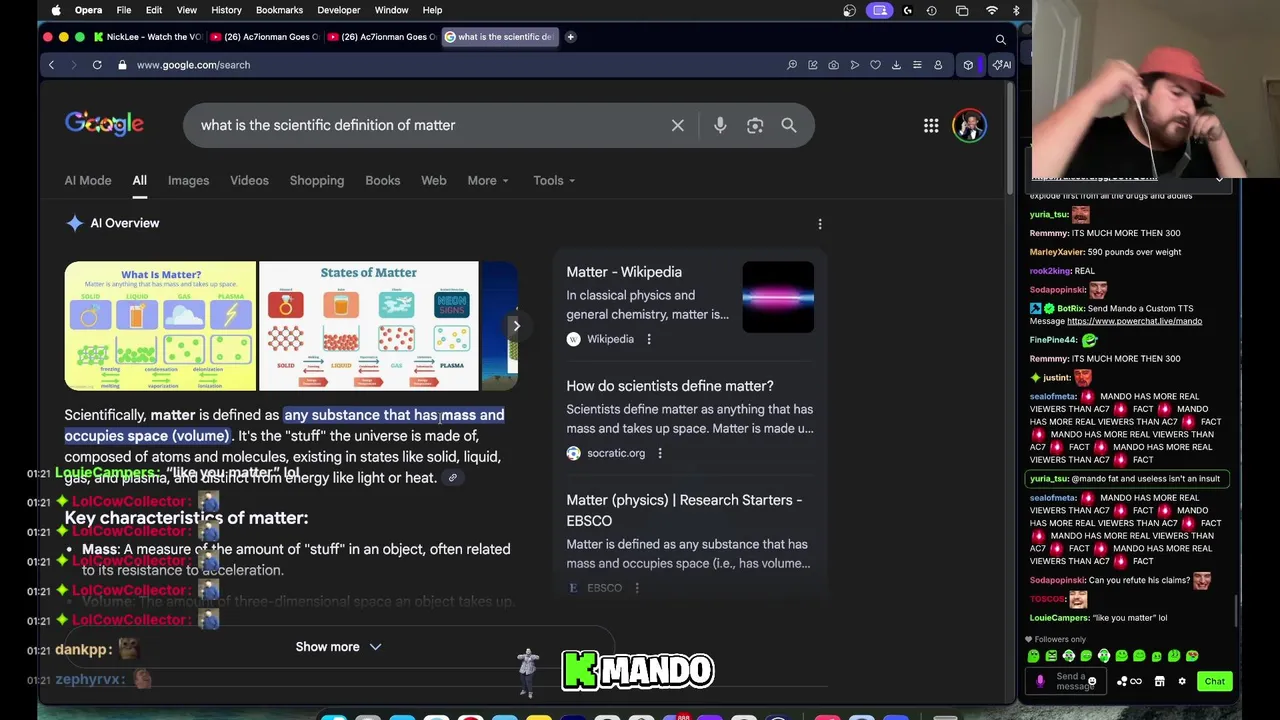Select the Web search tab
The height and width of the screenshot is (720, 1280).
tap(433, 181)
